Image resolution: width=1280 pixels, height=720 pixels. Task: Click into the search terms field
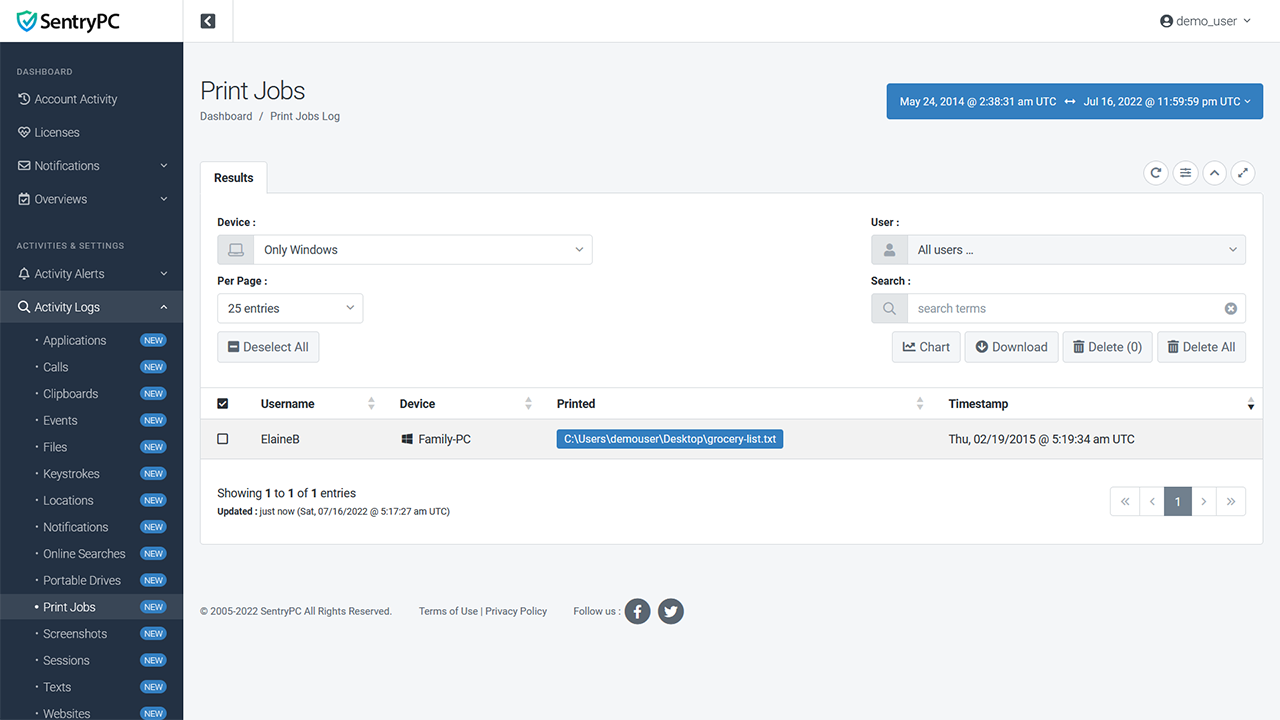[x=1065, y=308]
